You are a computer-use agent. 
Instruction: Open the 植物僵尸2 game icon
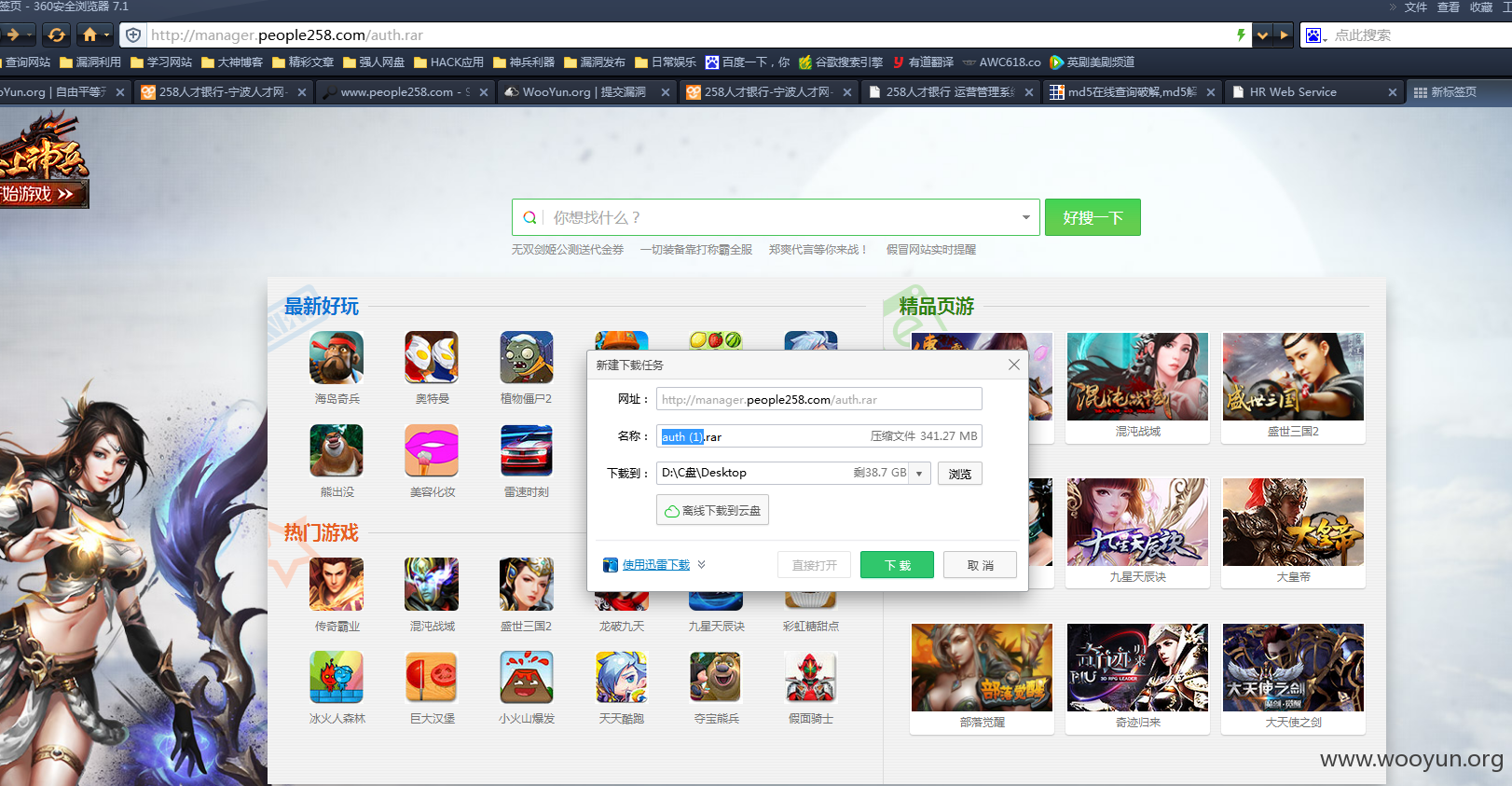[x=527, y=357]
